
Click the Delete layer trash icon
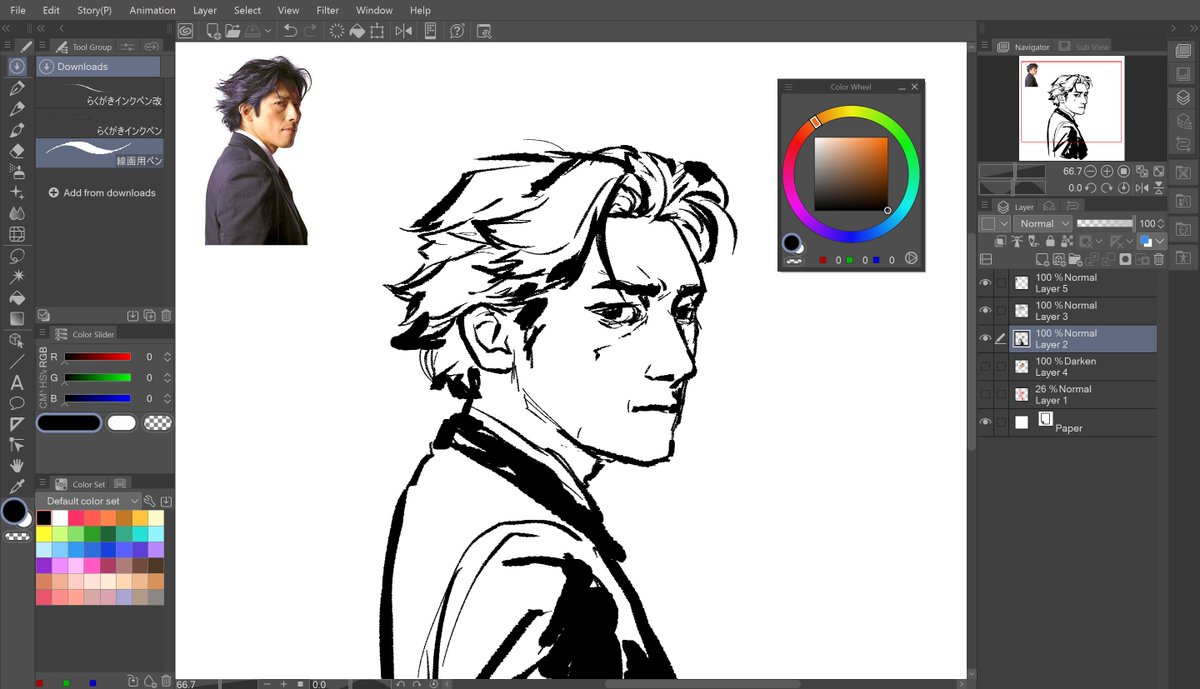pos(1159,258)
